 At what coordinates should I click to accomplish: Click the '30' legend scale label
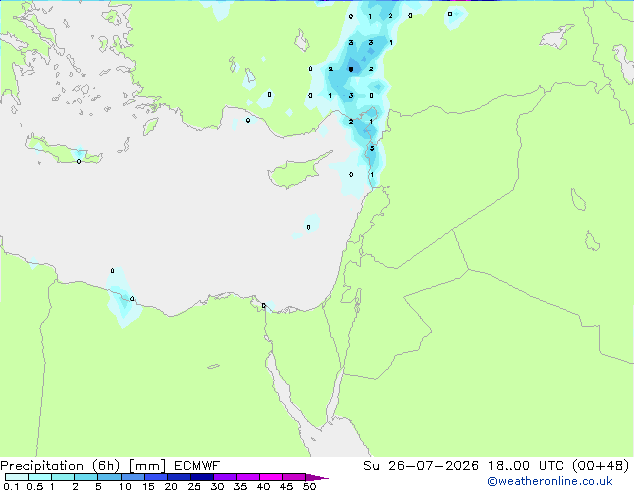217,486
